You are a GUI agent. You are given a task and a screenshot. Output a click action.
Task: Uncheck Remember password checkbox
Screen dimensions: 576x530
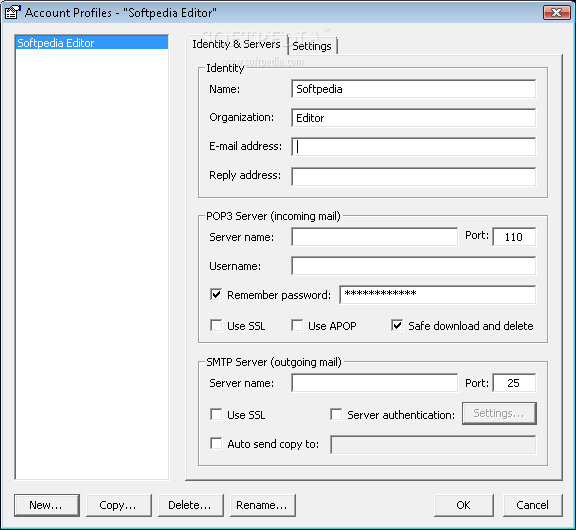pyautogui.click(x=216, y=295)
